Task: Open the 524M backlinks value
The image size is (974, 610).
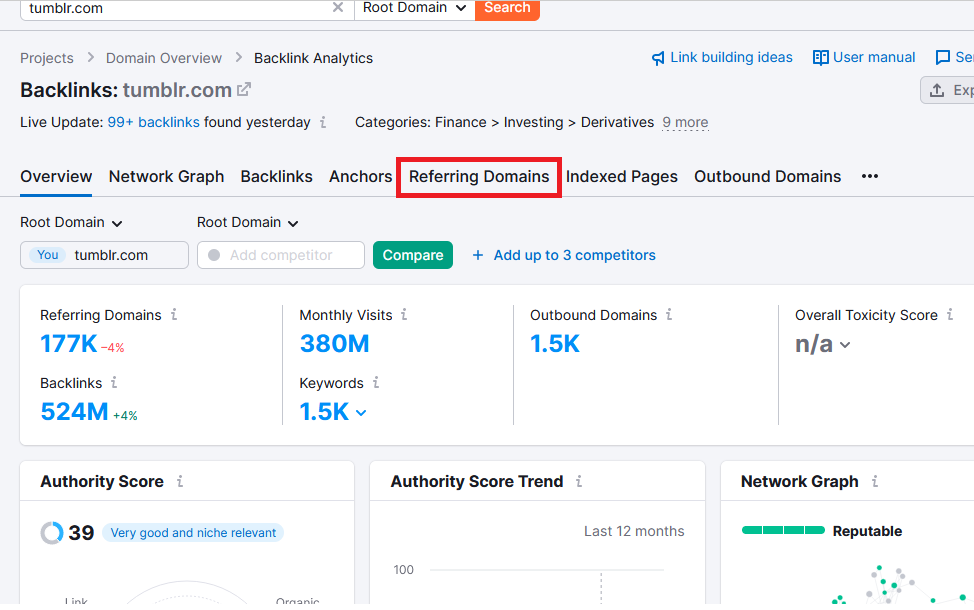Action: pos(74,412)
